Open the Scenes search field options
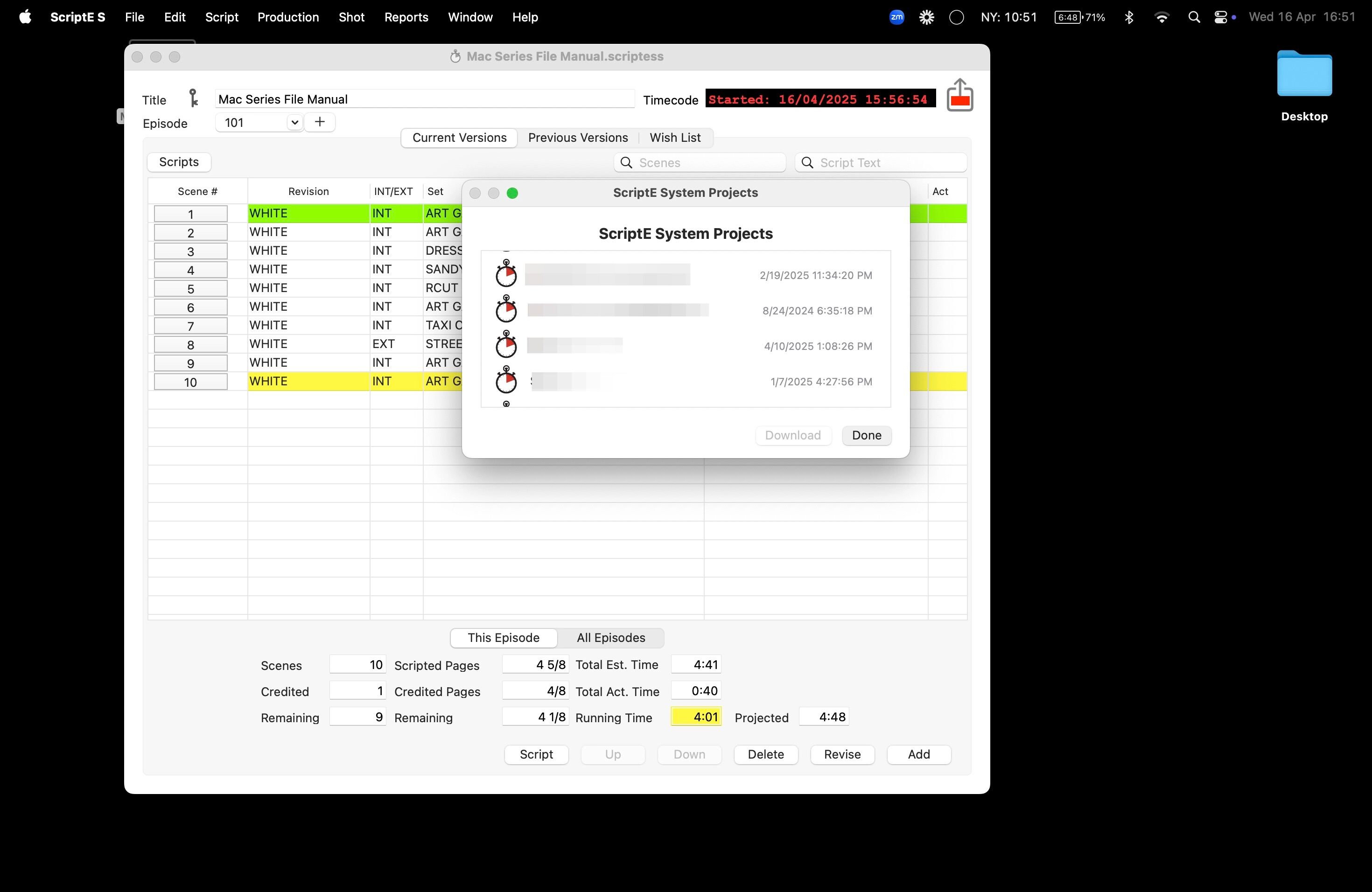 click(626, 162)
